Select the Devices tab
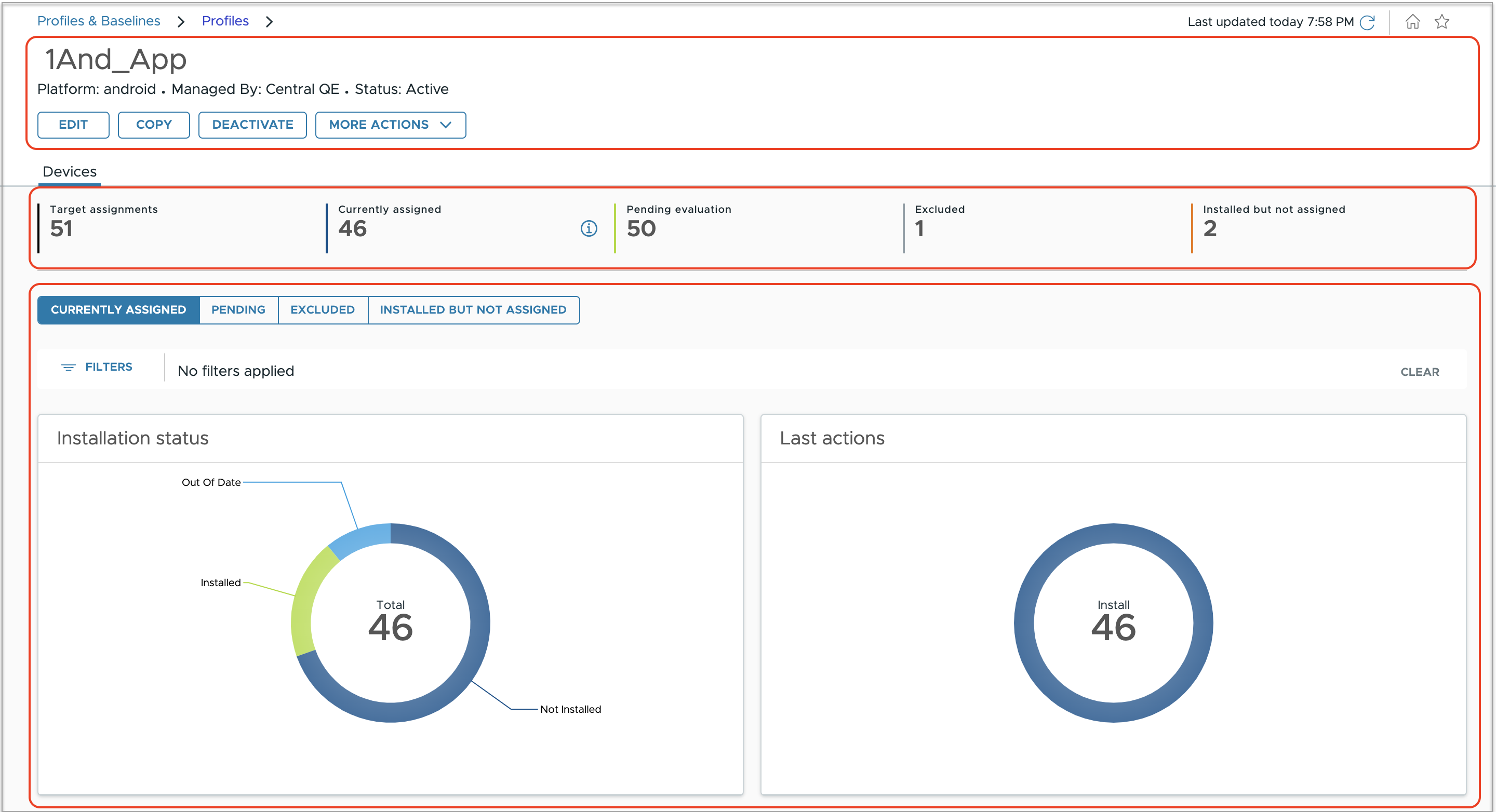 tap(70, 172)
